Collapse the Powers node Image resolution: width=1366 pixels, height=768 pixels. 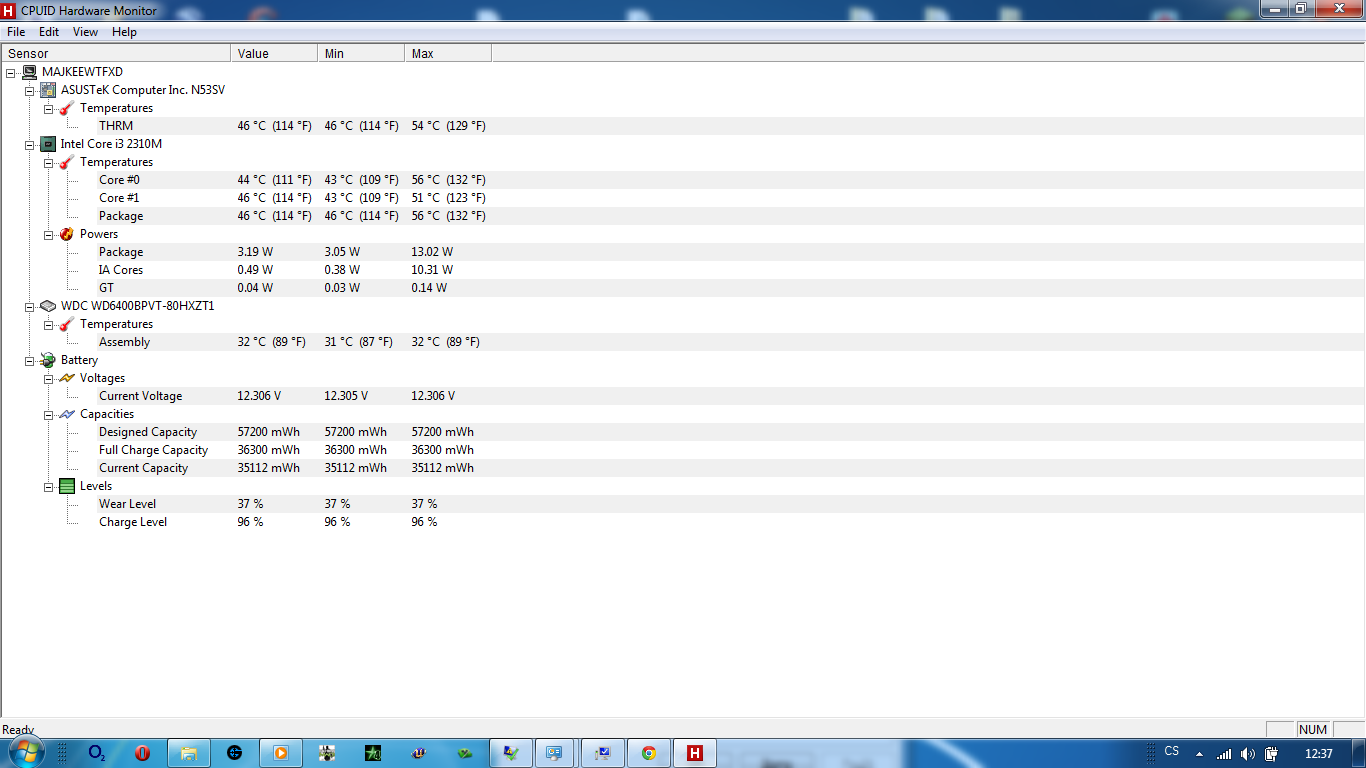point(49,234)
